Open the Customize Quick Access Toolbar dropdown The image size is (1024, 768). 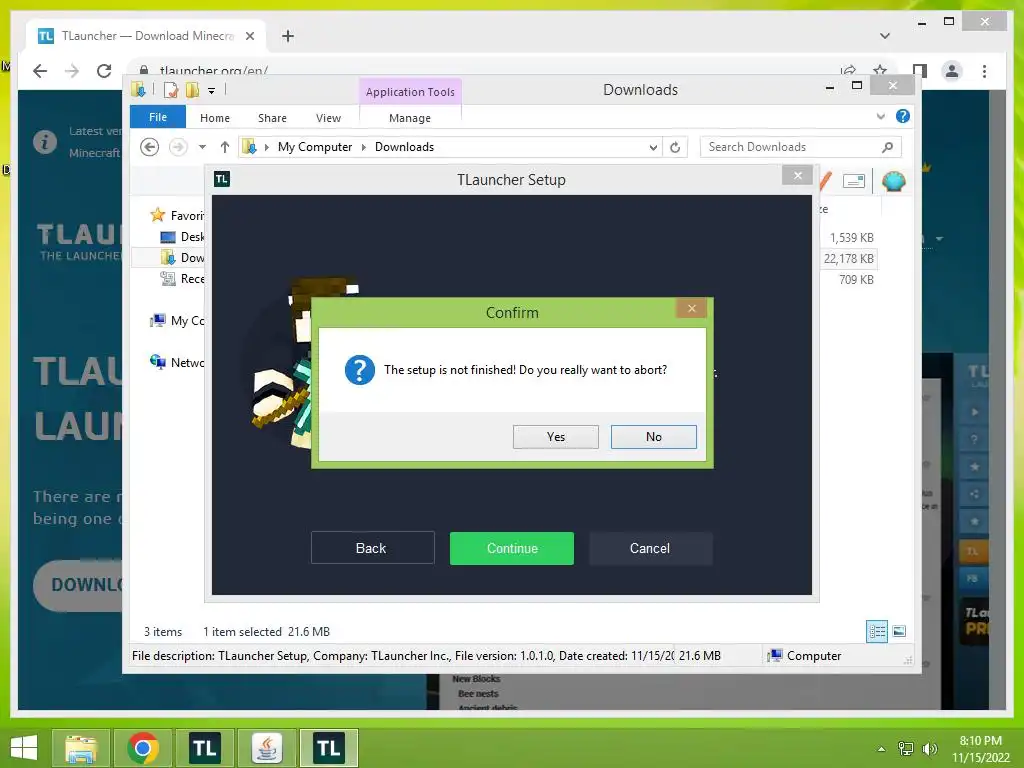(212, 91)
